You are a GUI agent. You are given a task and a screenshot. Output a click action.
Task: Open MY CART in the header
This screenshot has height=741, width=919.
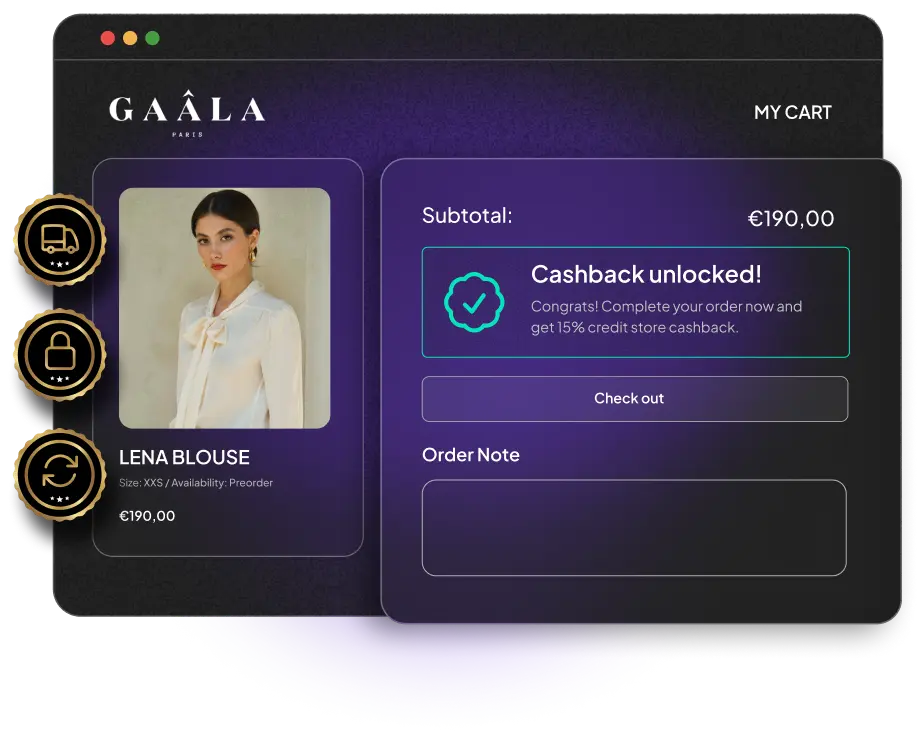tap(793, 112)
